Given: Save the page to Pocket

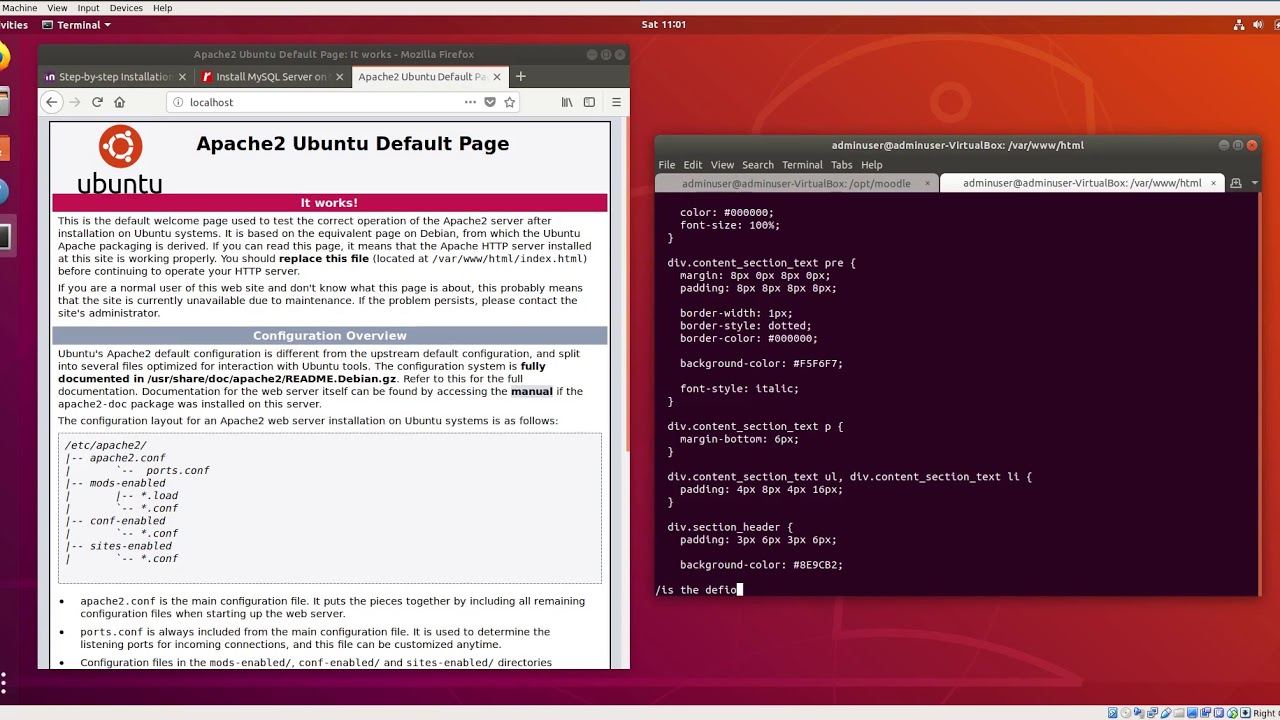Looking at the screenshot, I should (x=489, y=102).
